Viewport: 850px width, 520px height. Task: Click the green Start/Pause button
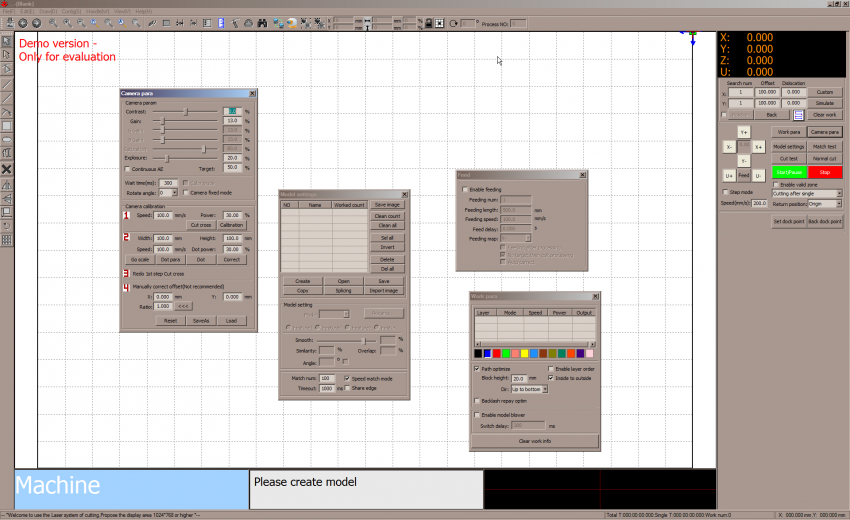(x=789, y=172)
